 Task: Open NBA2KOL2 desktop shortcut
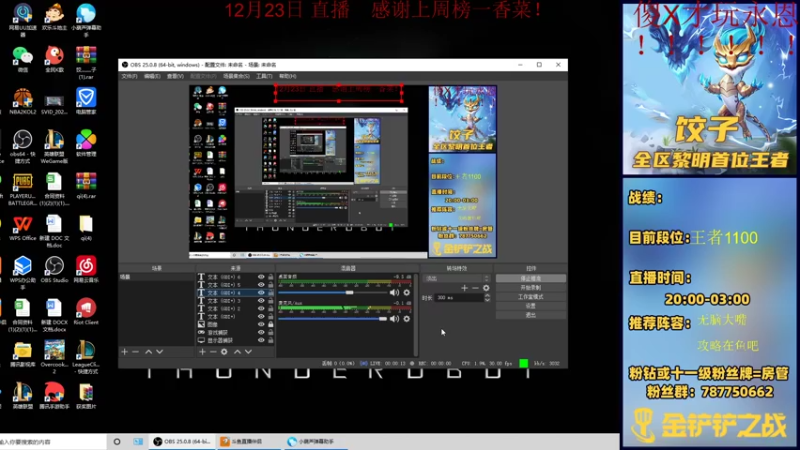(22, 102)
